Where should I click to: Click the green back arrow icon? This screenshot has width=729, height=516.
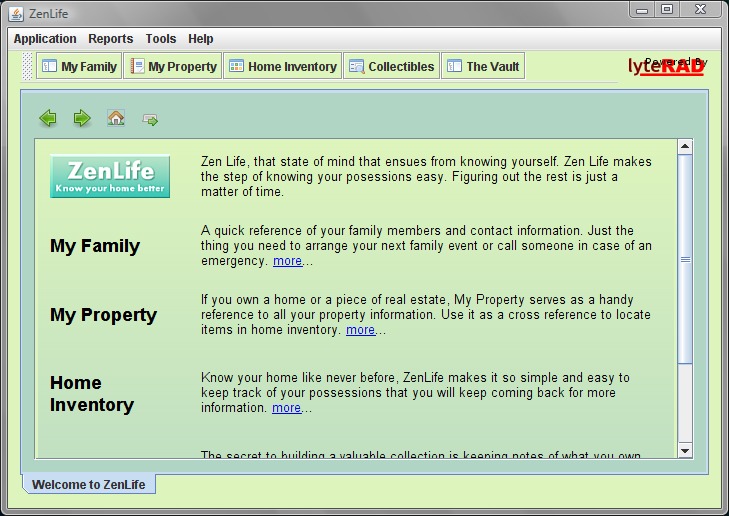pos(48,119)
